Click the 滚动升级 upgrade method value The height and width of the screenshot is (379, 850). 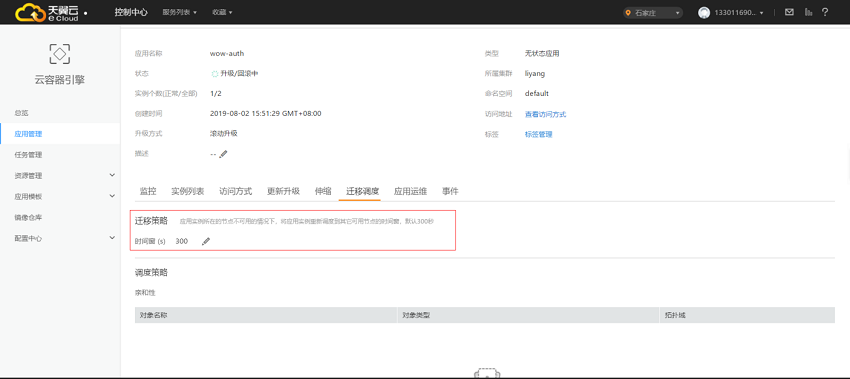[223, 133]
